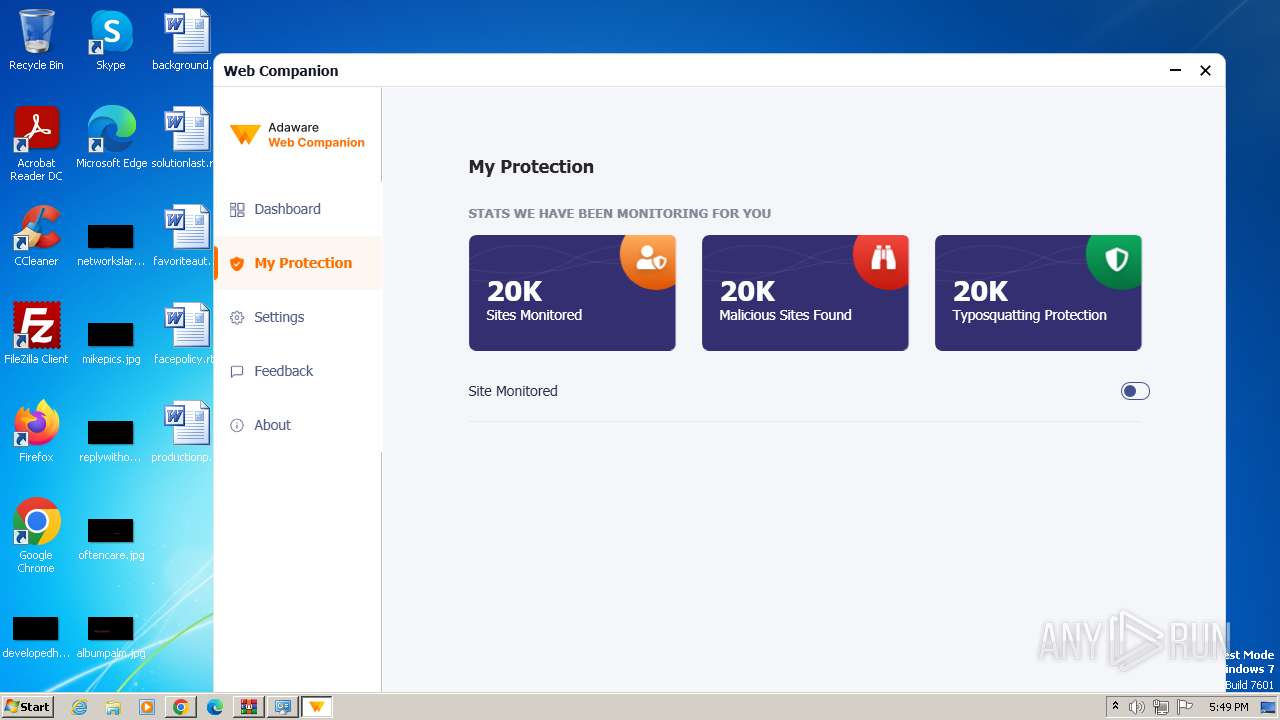The width and height of the screenshot is (1280, 720).
Task: Click the network tray icon
Action: (1161, 707)
